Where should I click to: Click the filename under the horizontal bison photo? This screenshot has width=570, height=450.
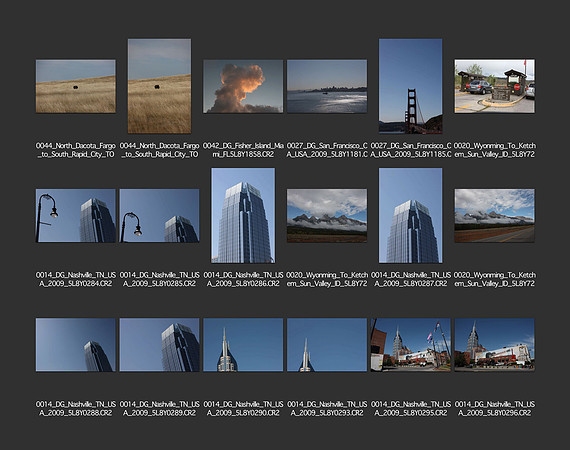coord(76,150)
